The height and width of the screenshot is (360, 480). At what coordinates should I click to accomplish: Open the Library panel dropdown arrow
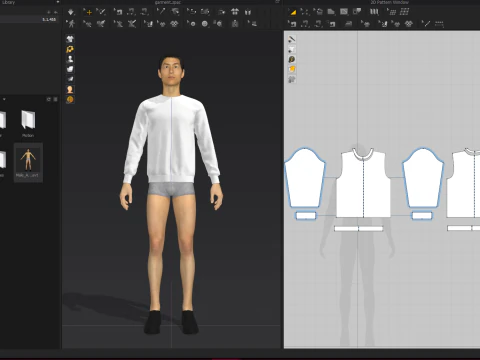coord(58,2)
